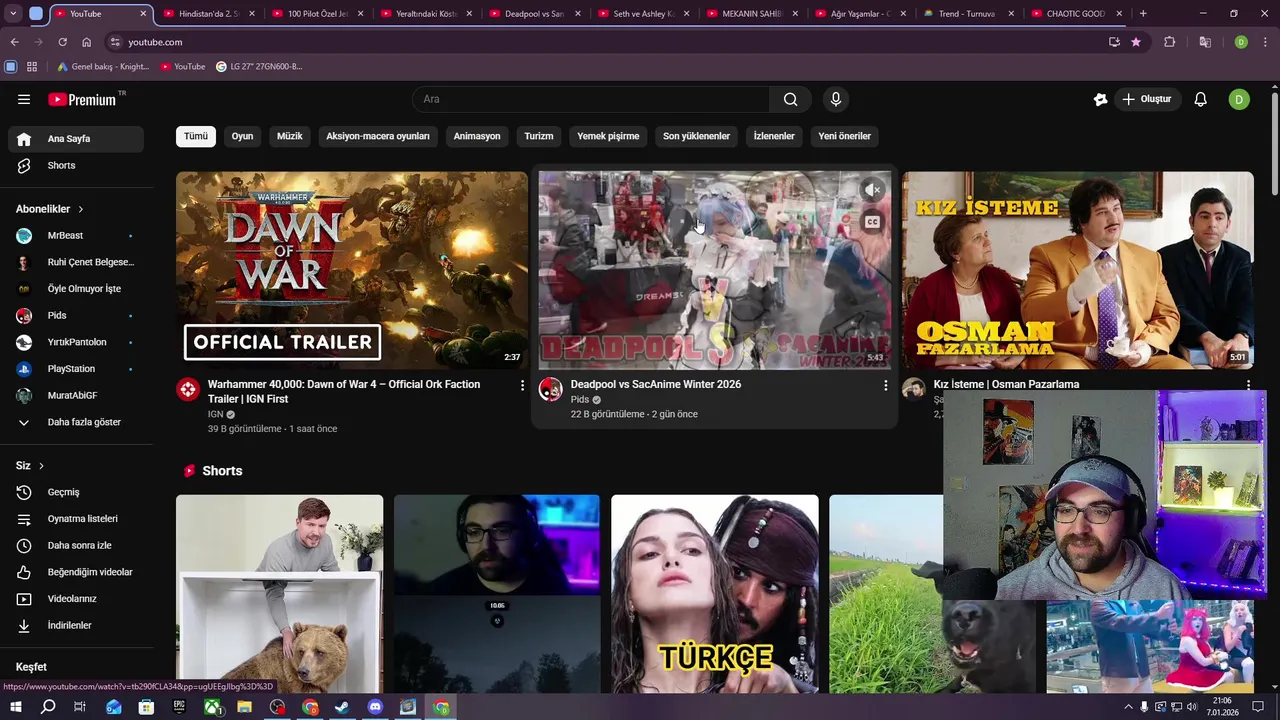Open more options for Deadpool video
The image size is (1280, 720).
click(x=885, y=385)
